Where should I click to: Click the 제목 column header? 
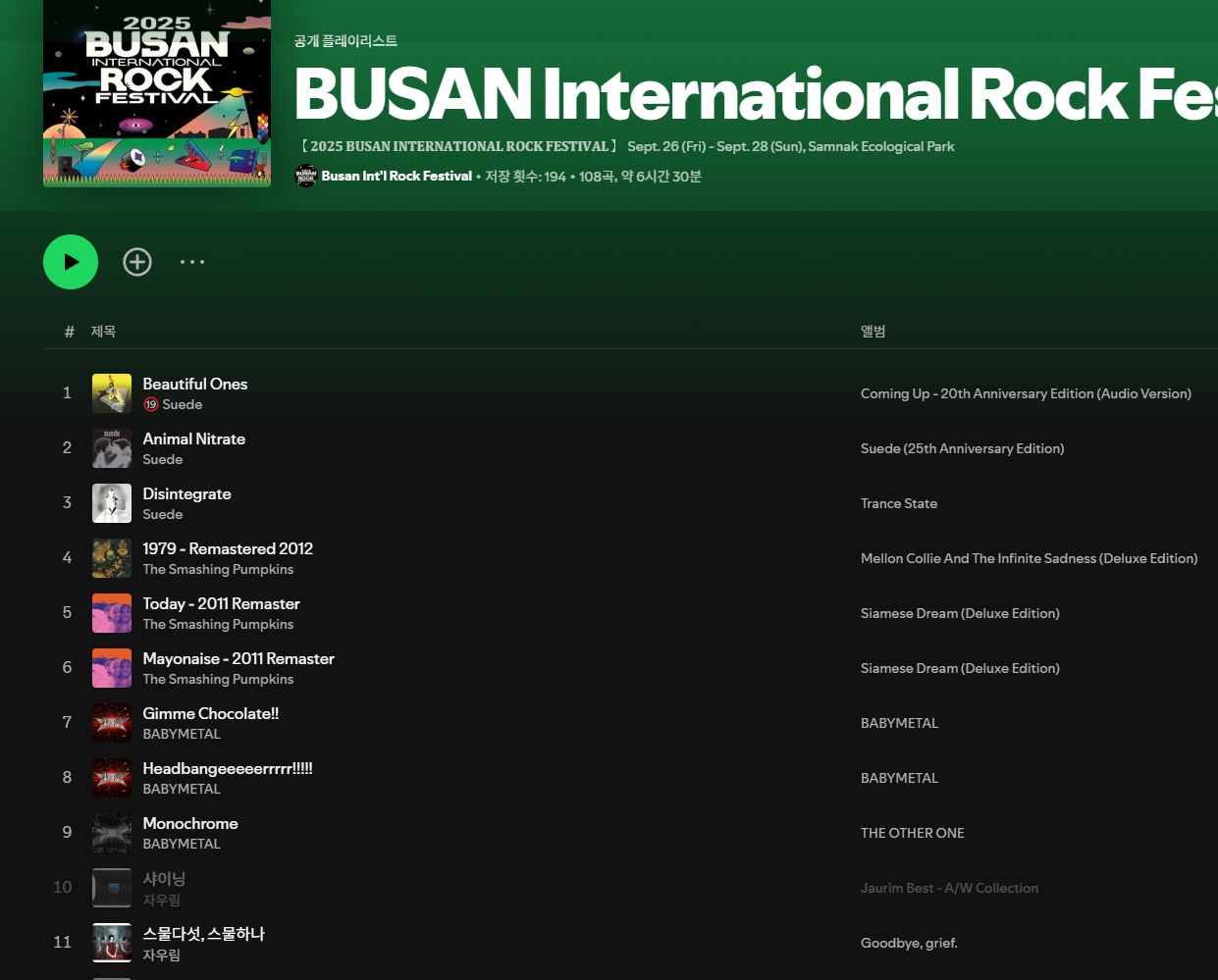pyautogui.click(x=103, y=332)
